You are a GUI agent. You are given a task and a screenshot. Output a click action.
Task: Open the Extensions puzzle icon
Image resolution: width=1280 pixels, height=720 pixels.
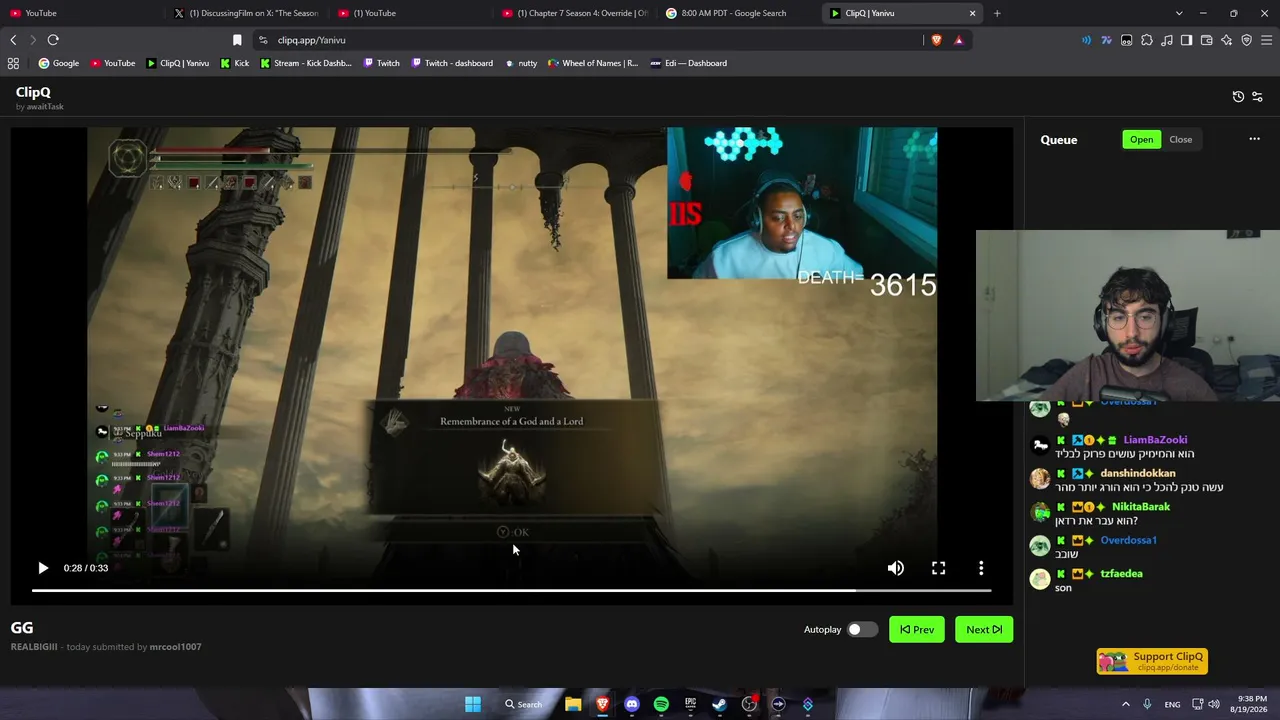tap(1146, 40)
